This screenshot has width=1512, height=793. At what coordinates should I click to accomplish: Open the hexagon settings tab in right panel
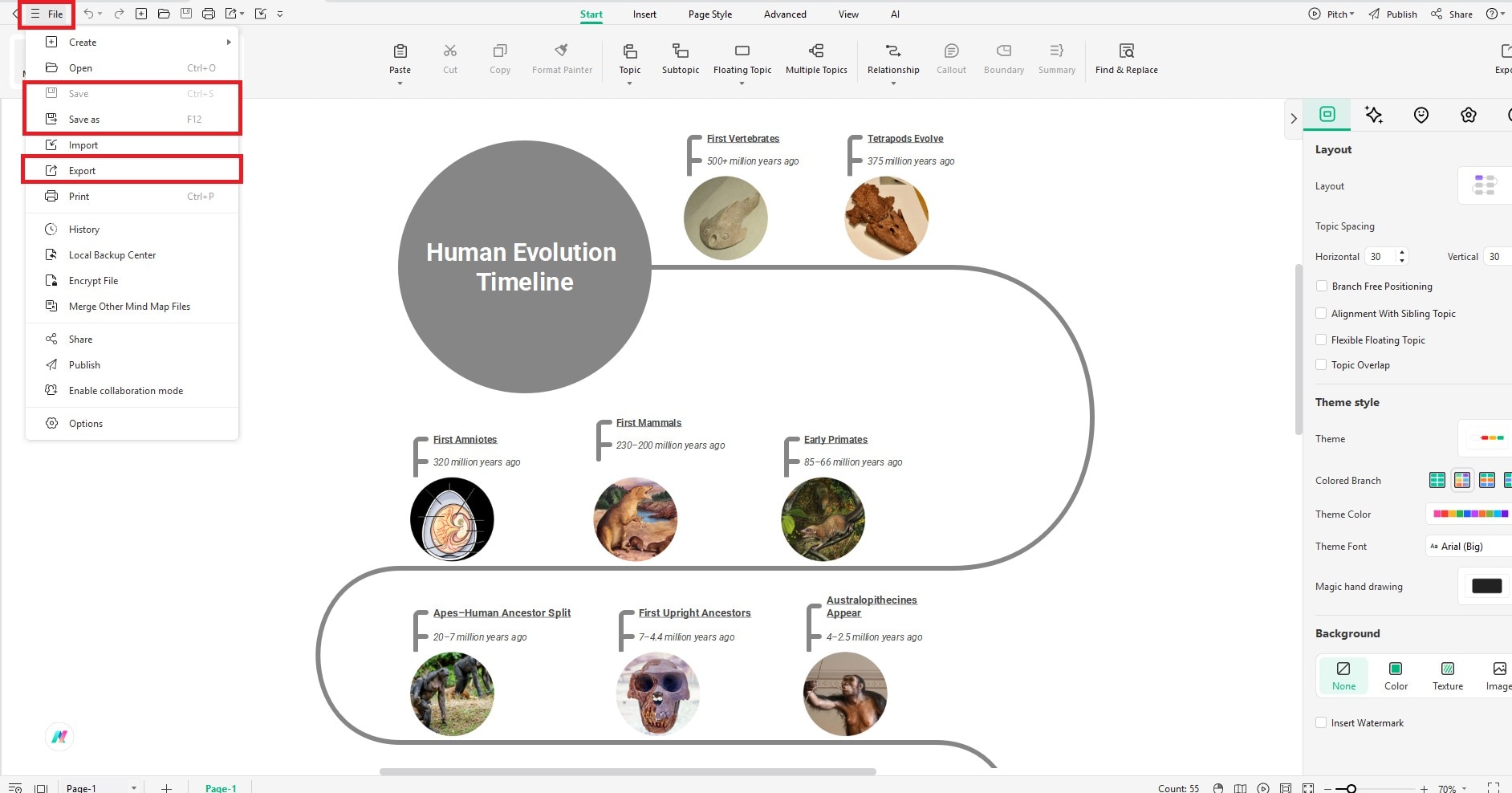1469,115
